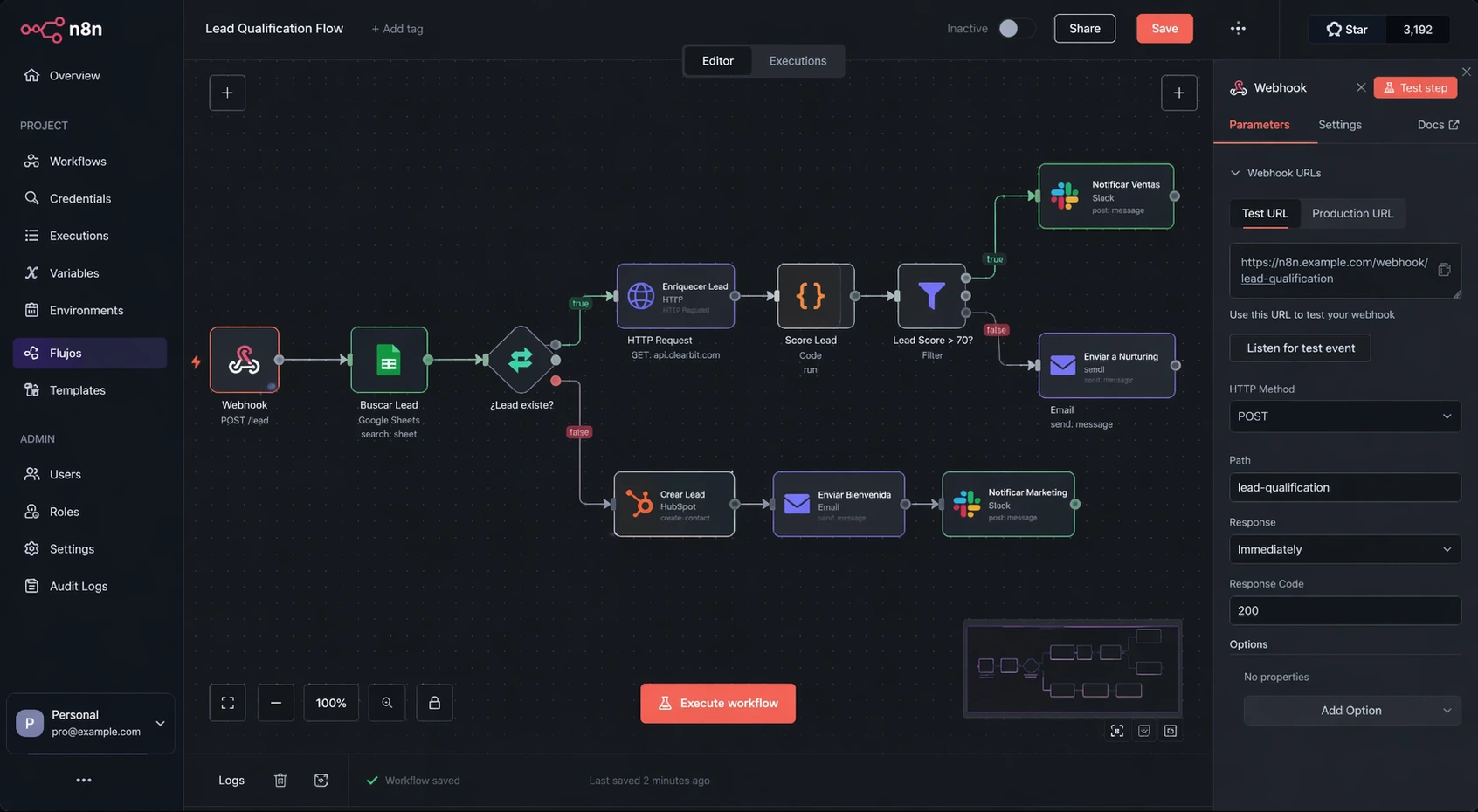1478x812 pixels.
Task: Click Execute workflow
Action: (x=718, y=703)
